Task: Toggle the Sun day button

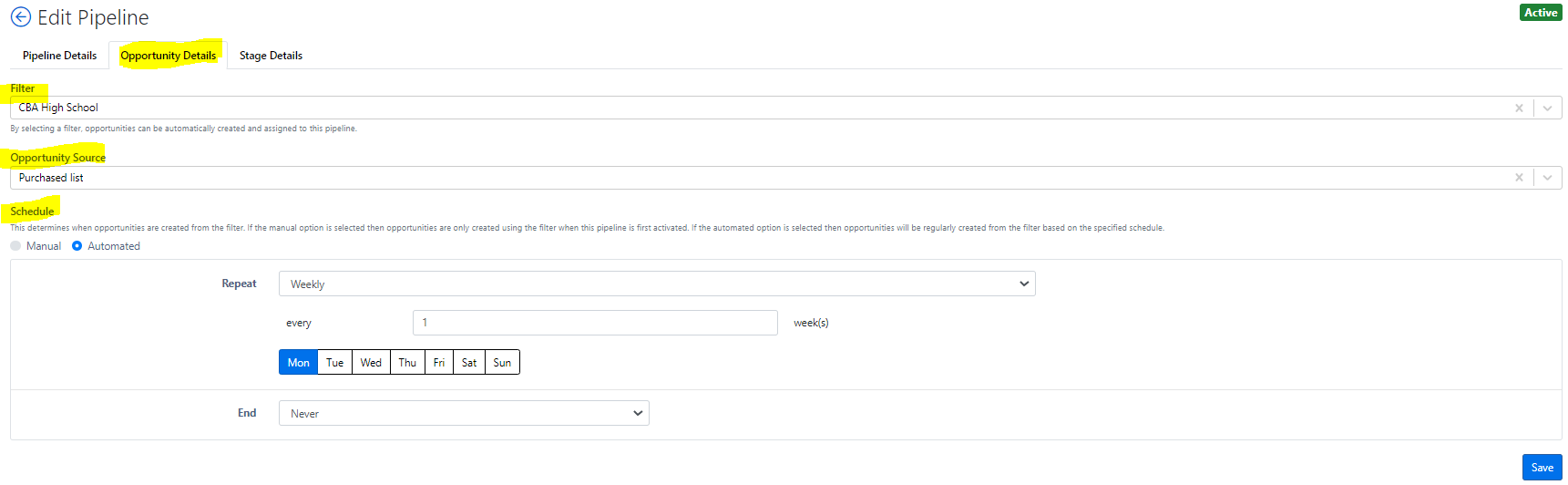Action: tap(502, 362)
